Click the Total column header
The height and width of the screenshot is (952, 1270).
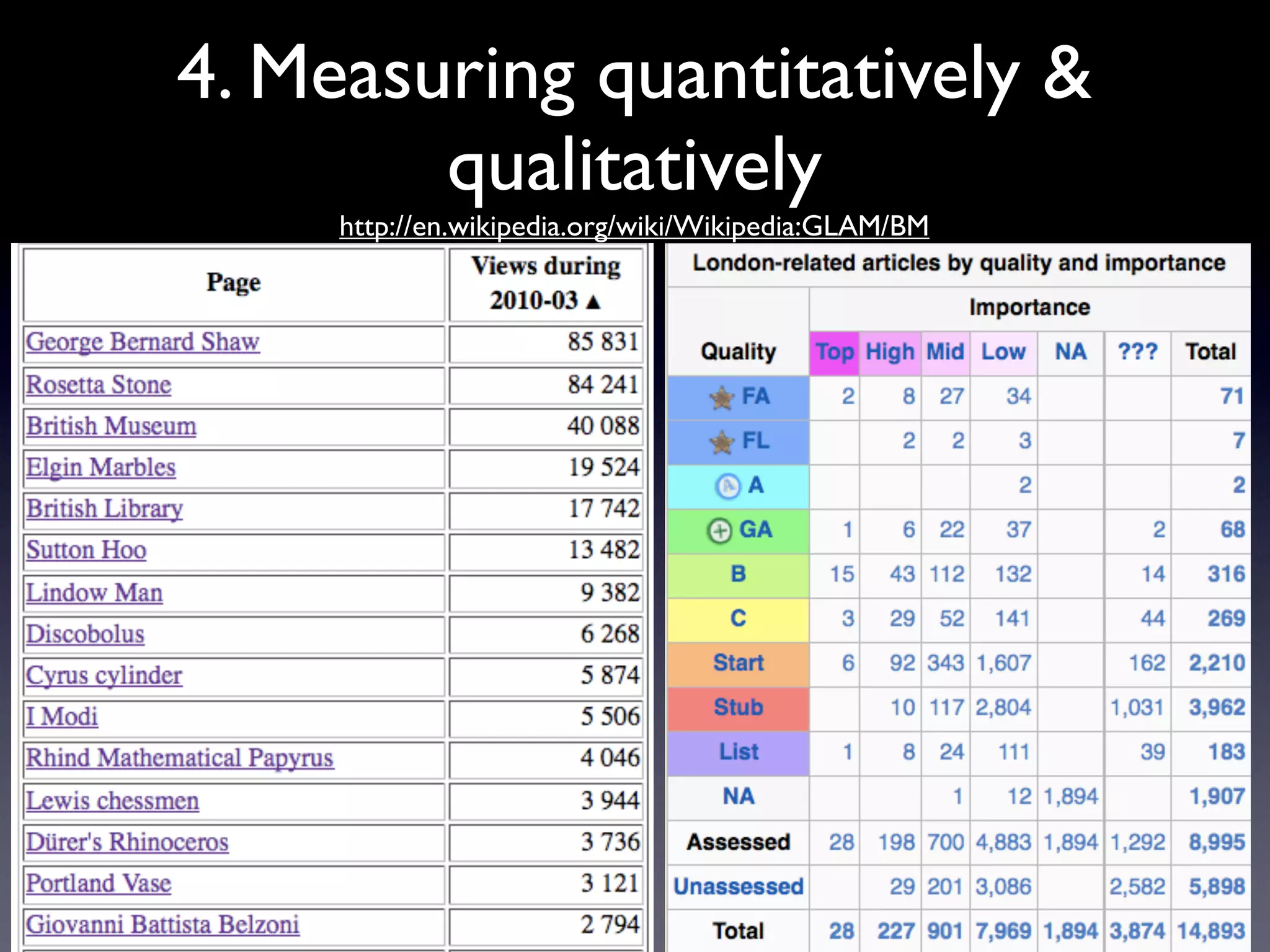tap(1210, 352)
